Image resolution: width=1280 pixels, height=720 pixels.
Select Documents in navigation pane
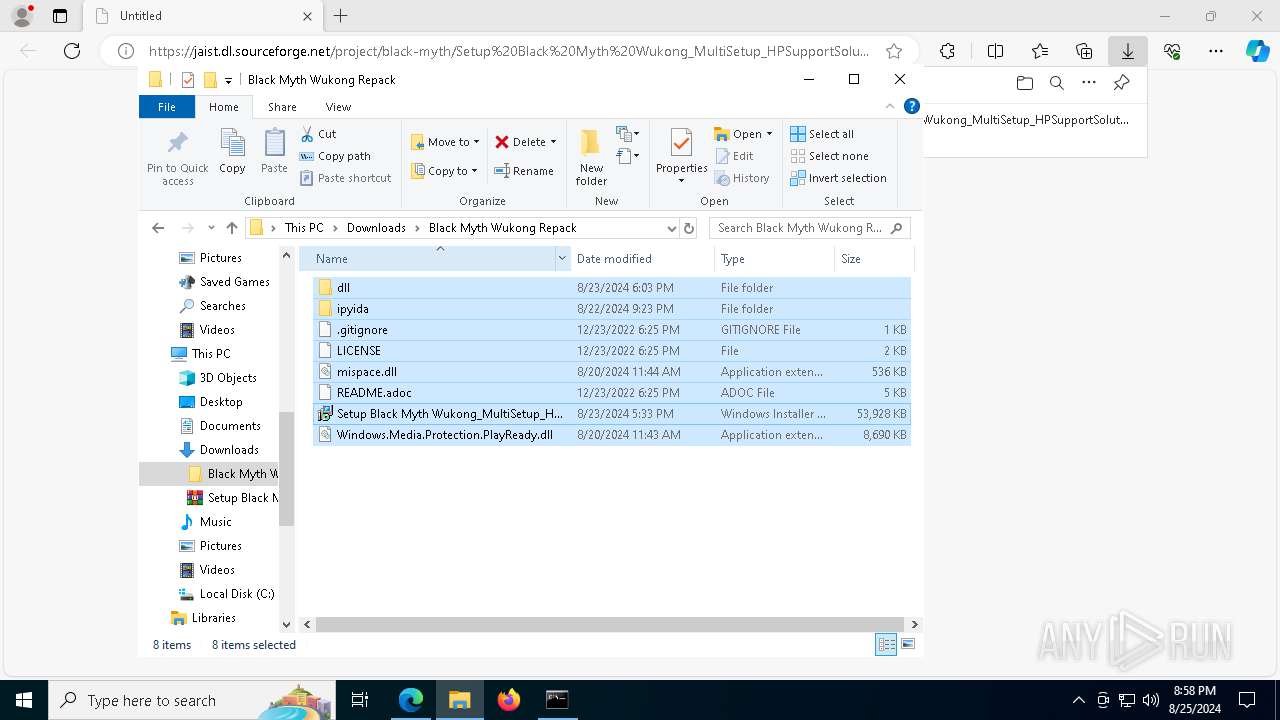pos(230,426)
